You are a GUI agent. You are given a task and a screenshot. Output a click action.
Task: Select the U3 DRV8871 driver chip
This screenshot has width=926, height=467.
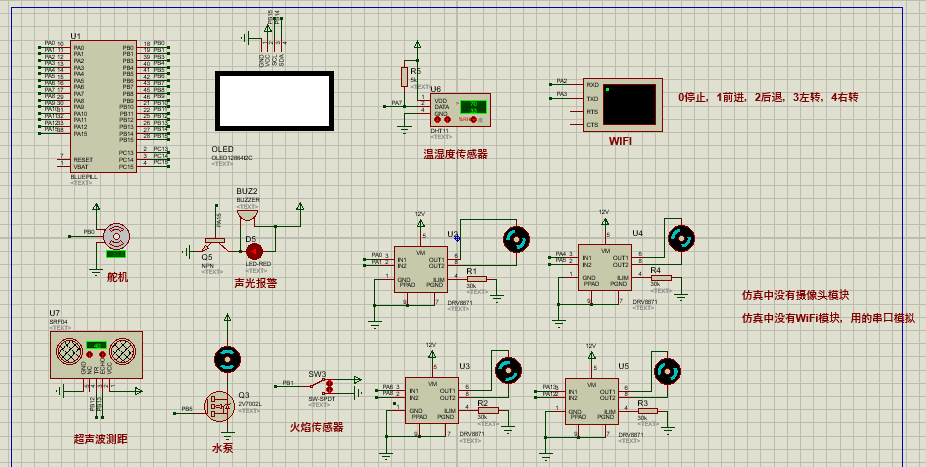pos(432,400)
